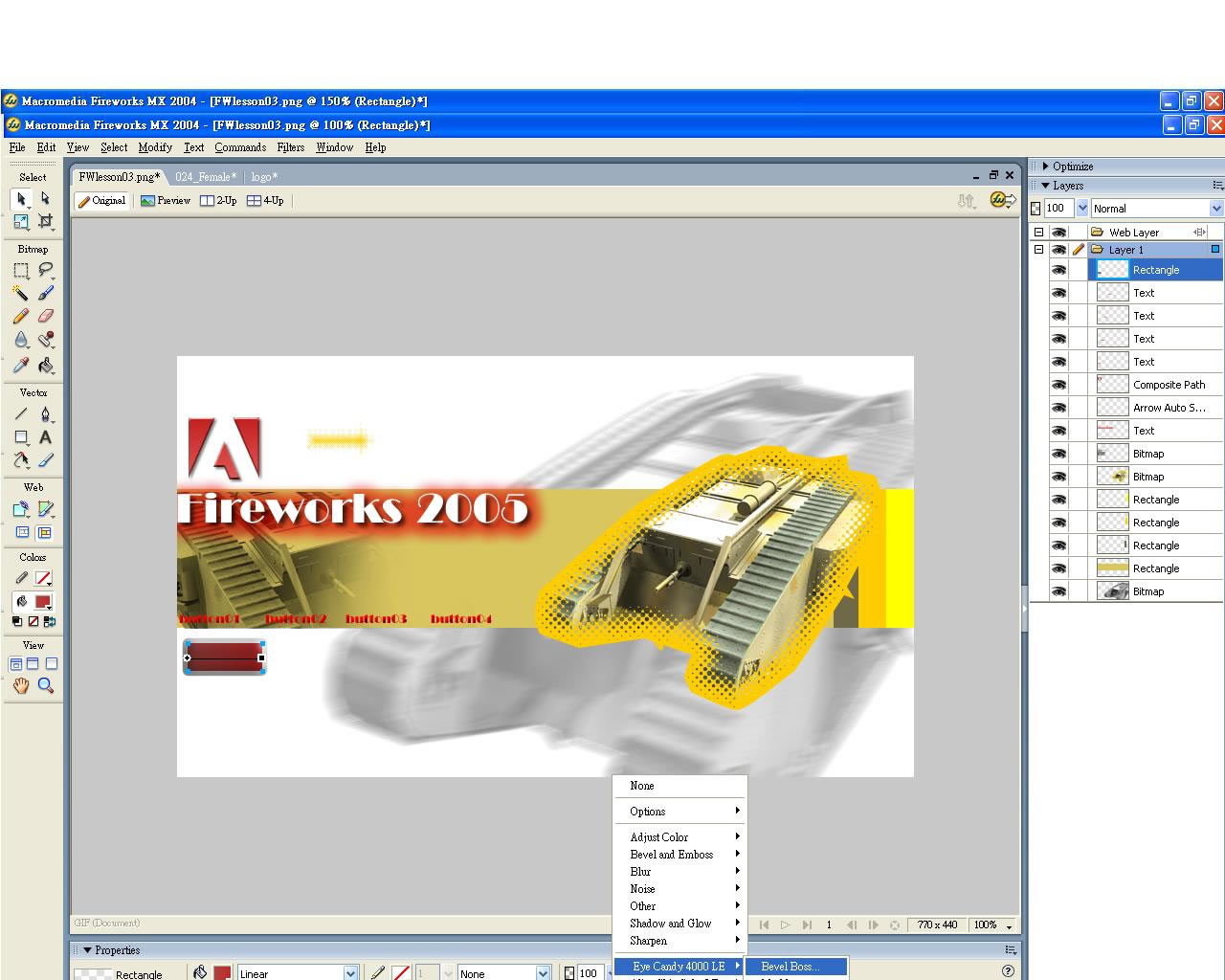
Task: Select the Slice tool
Action: coord(45,509)
